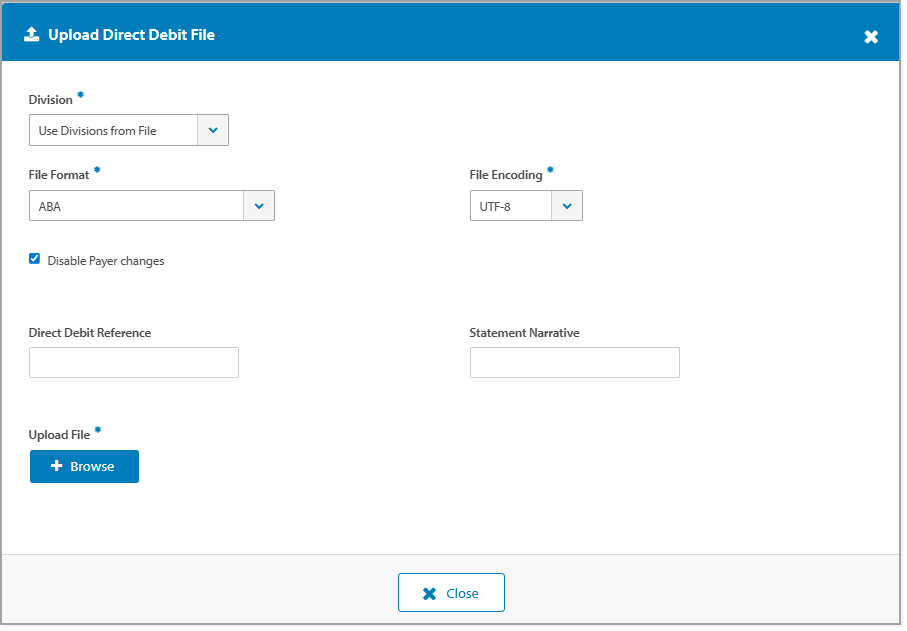Click the Disable Payer changes label text
Screen dimensions: 907x631
105,260
